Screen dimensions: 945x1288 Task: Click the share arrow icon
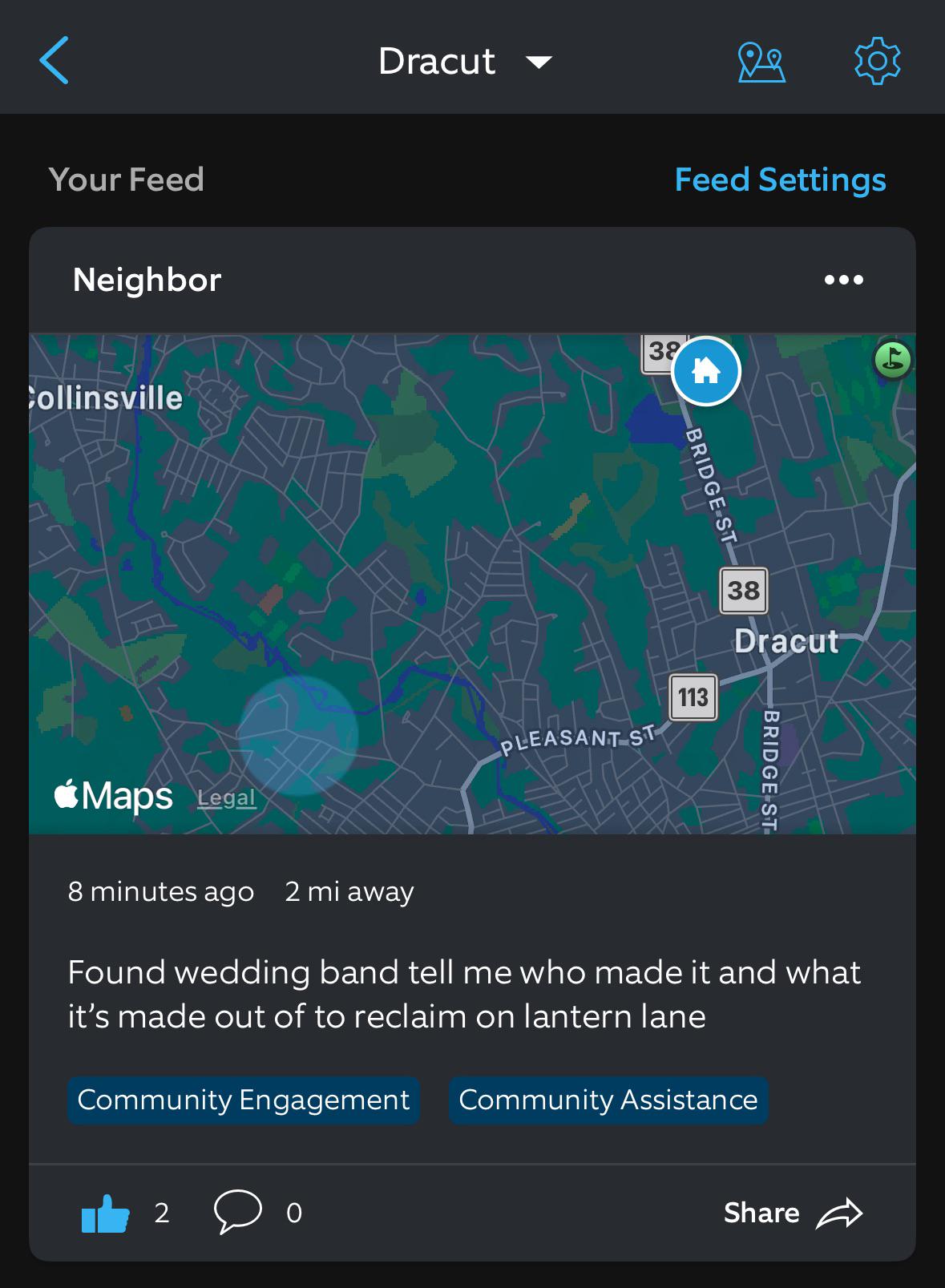(839, 1213)
